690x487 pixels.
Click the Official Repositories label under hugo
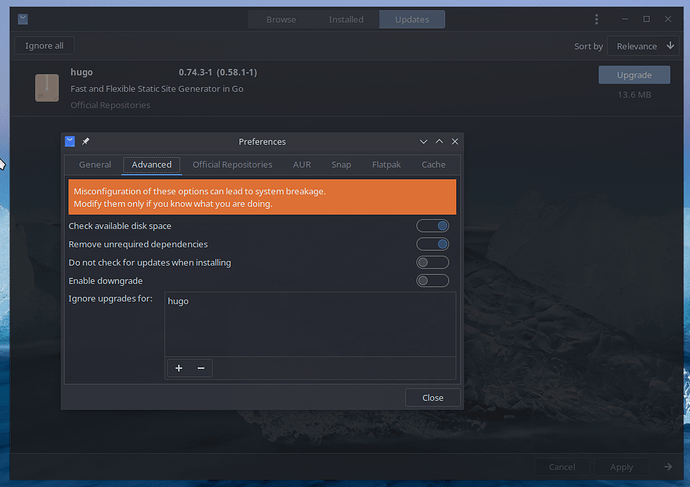click(x=110, y=105)
